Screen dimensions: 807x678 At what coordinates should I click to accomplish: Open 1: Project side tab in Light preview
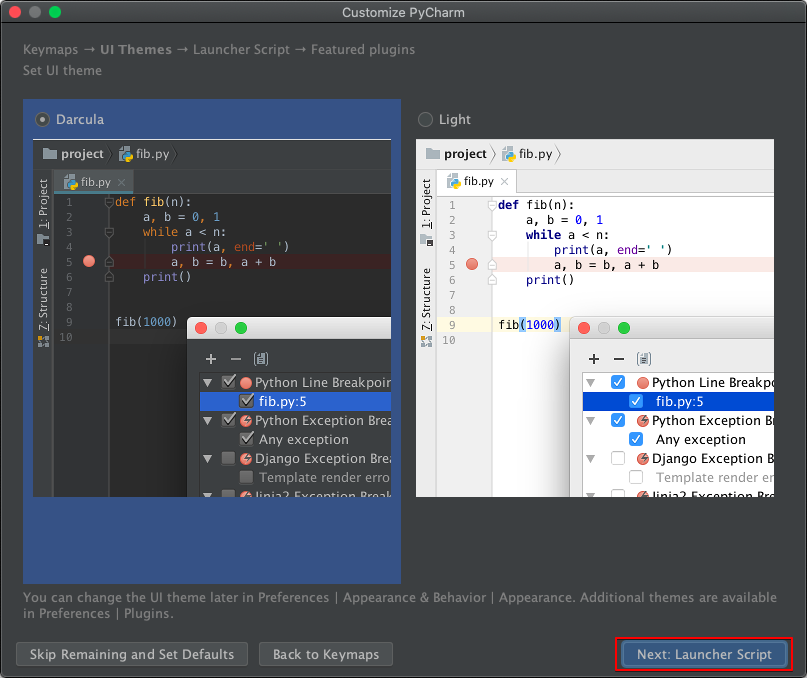426,203
